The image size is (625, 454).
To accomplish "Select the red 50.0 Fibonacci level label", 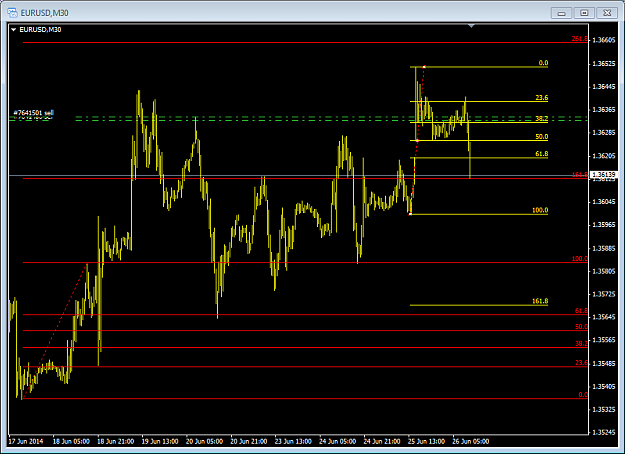I will (x=581, y=327).
